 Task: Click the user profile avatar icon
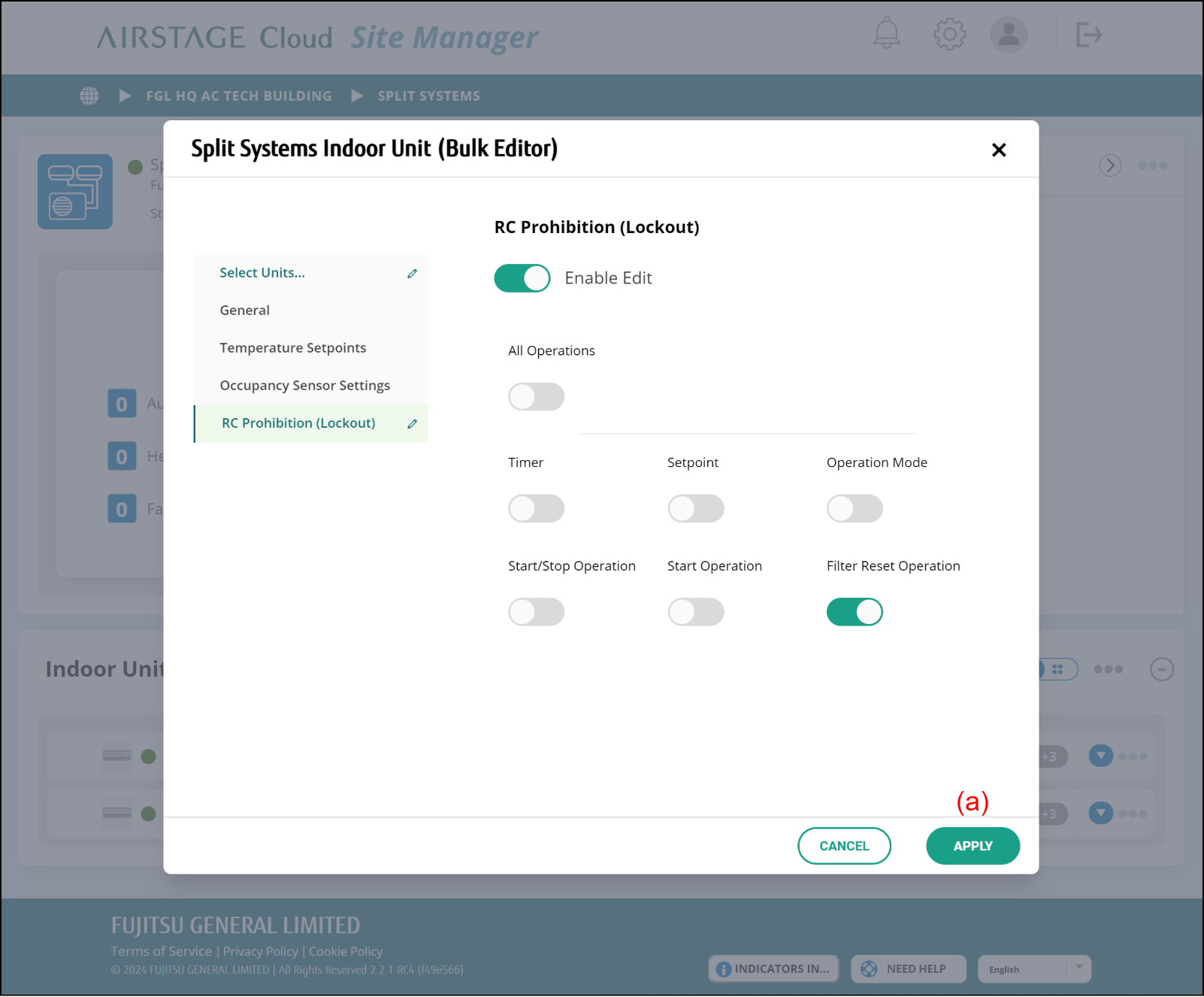[x=1009, y=35]
